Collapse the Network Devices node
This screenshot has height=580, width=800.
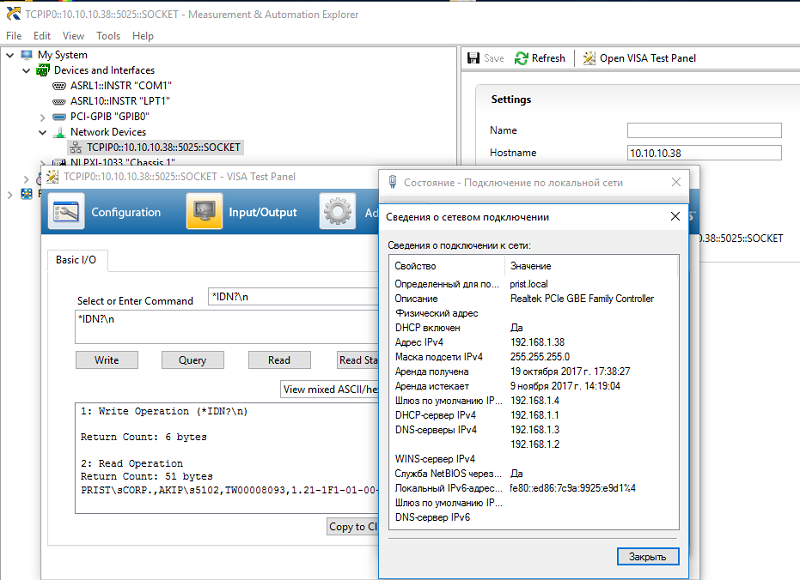[43, 132]
